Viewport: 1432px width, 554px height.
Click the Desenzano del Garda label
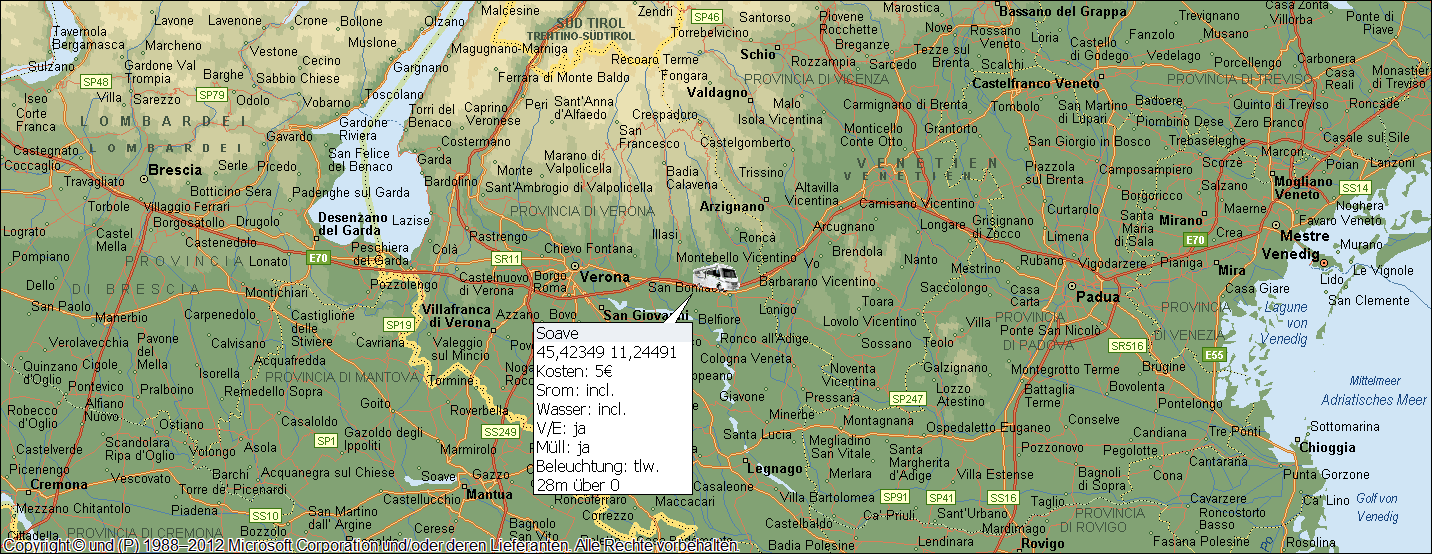pos(352,224)
